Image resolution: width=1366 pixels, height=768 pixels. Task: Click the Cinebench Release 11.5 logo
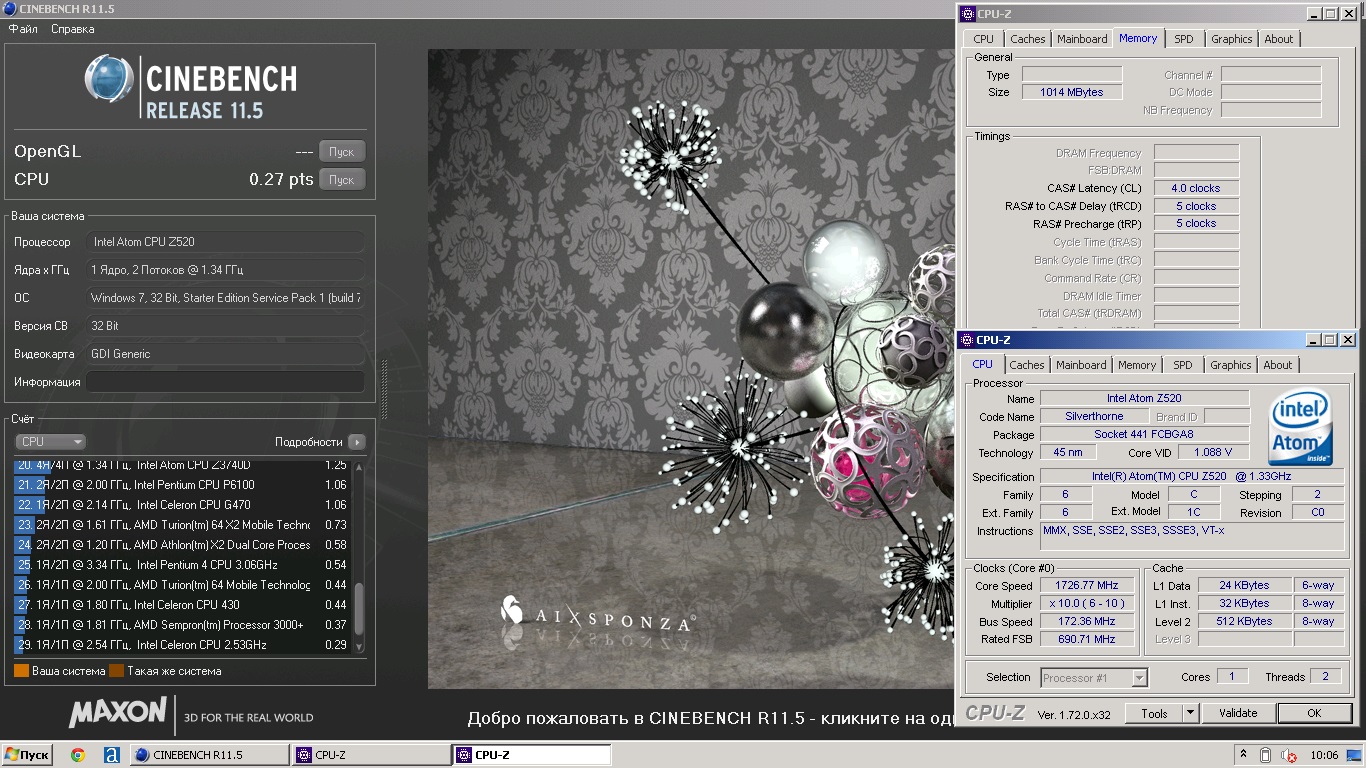(191, 87)
